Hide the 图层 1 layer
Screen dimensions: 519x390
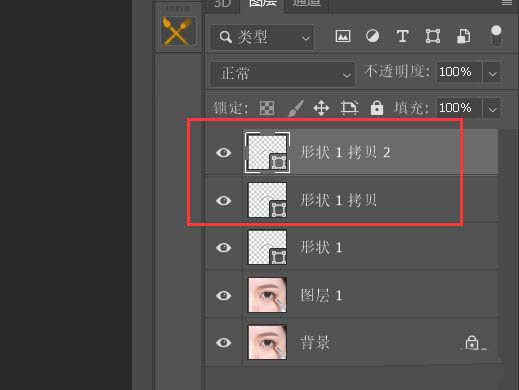[223, 295]
